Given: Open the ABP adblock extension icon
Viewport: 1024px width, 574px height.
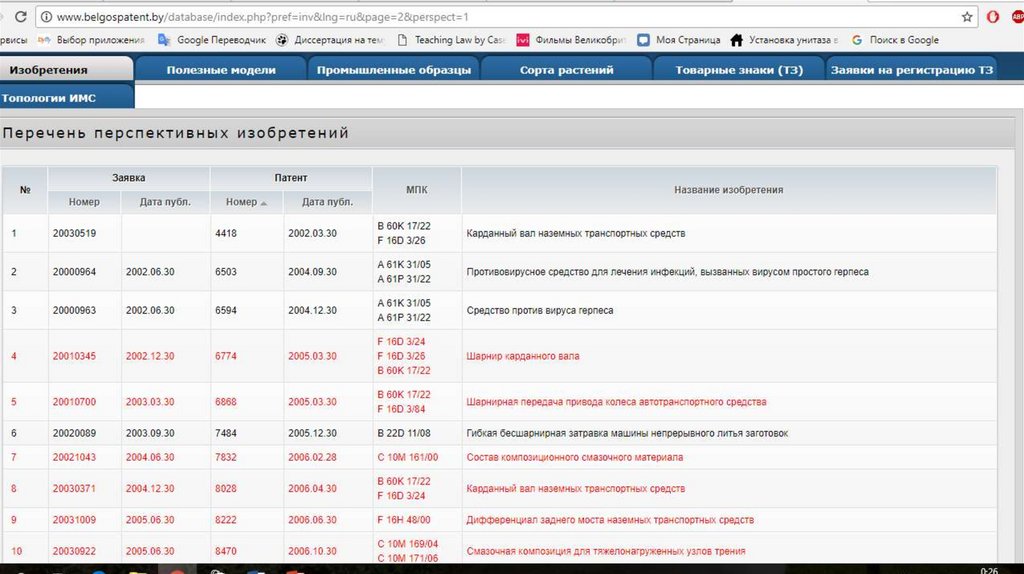Looking at the screenshot, I should [1017, 17].
